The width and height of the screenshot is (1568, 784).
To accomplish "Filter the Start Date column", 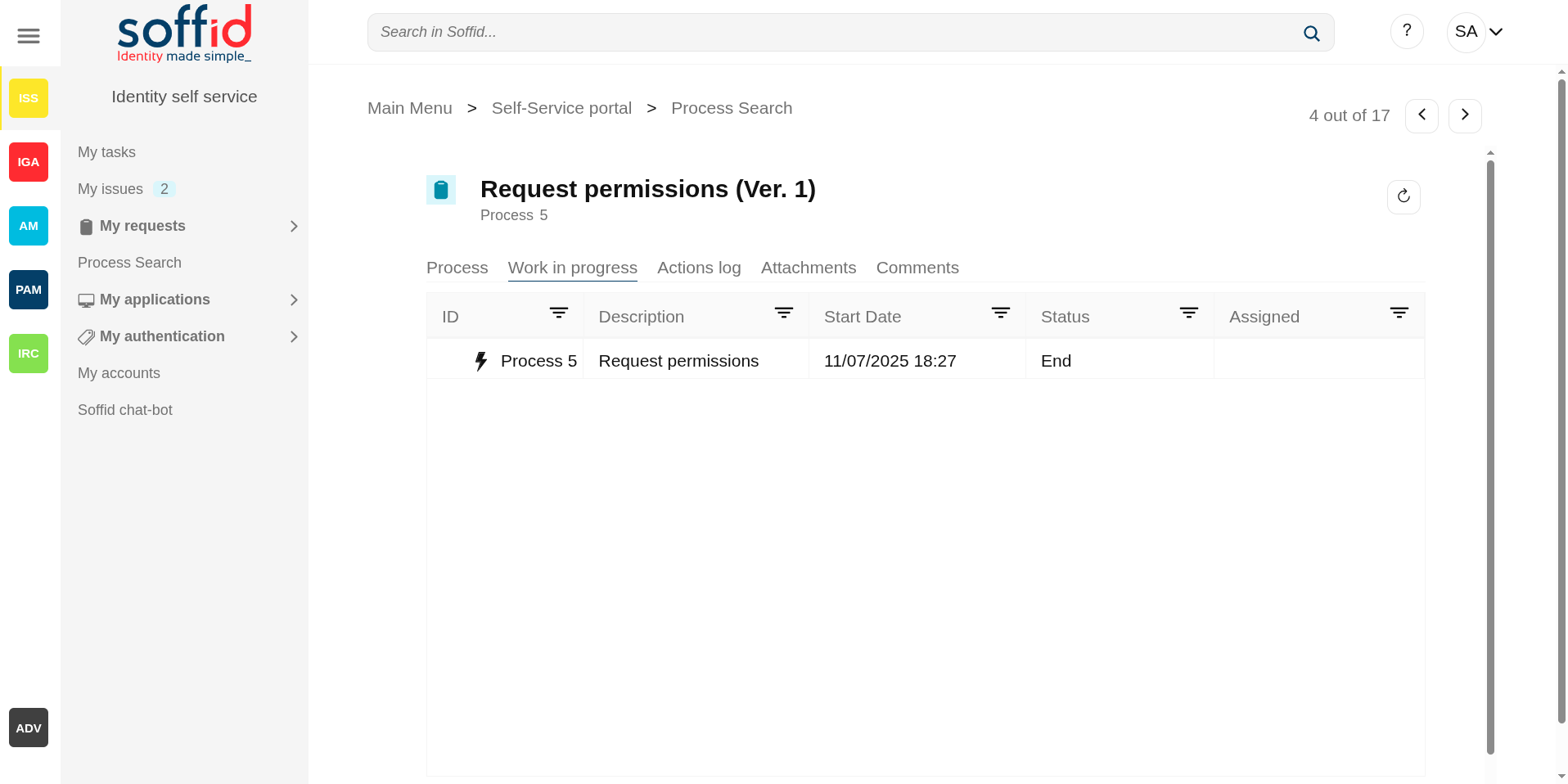I will point(1001,313).
